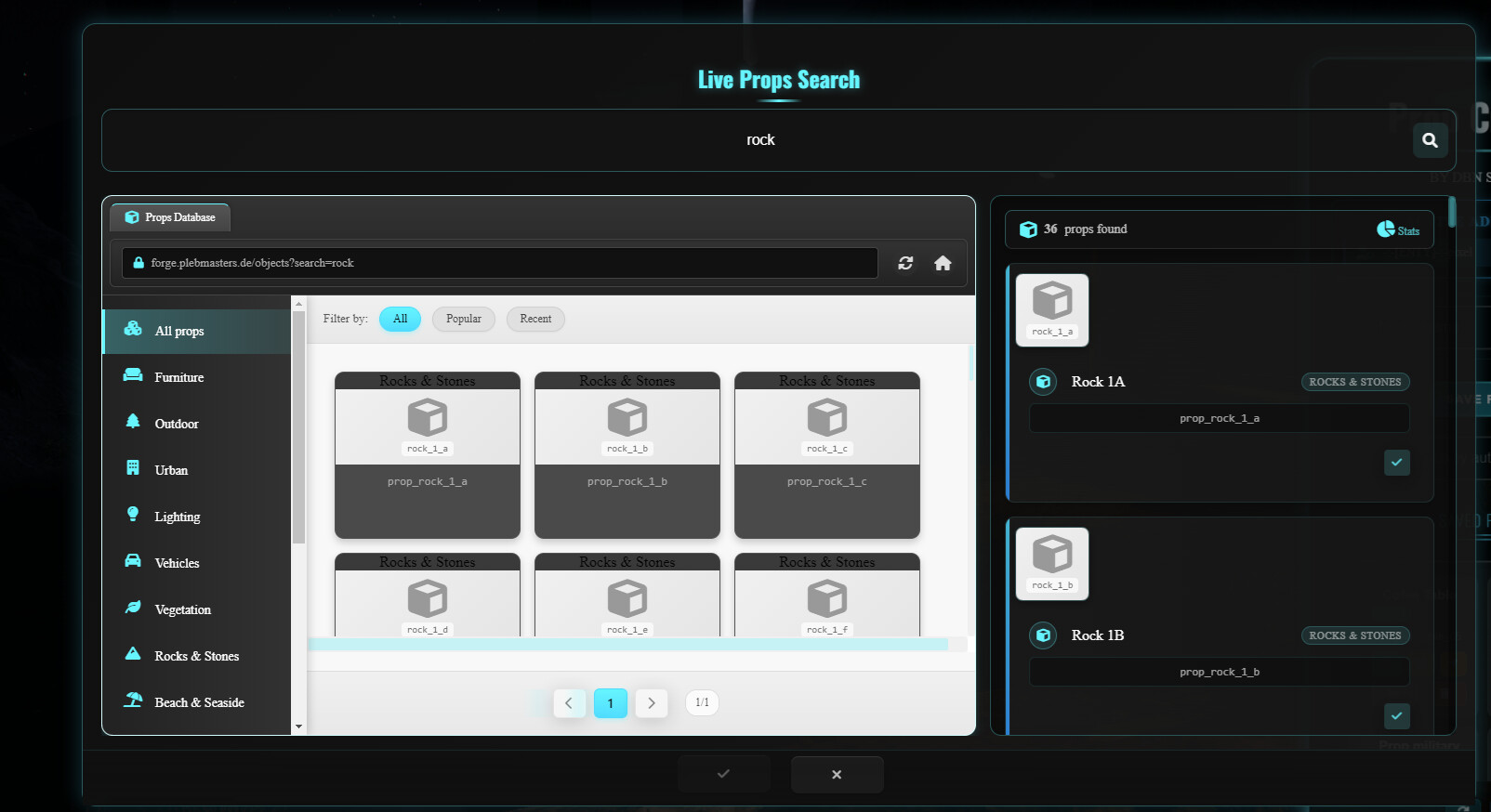Filter props by Recent
The width and height of the screenshot is (1491, 812).
[535, 319]
